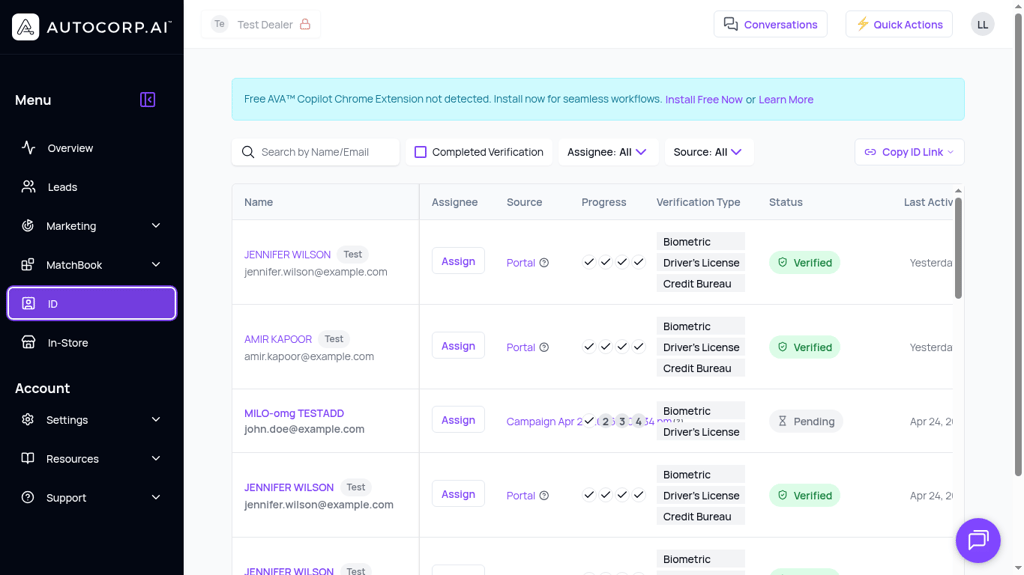Expand the Support menu chevron
This screenshot has height=575, width=1024.
(x=156, y=497)
